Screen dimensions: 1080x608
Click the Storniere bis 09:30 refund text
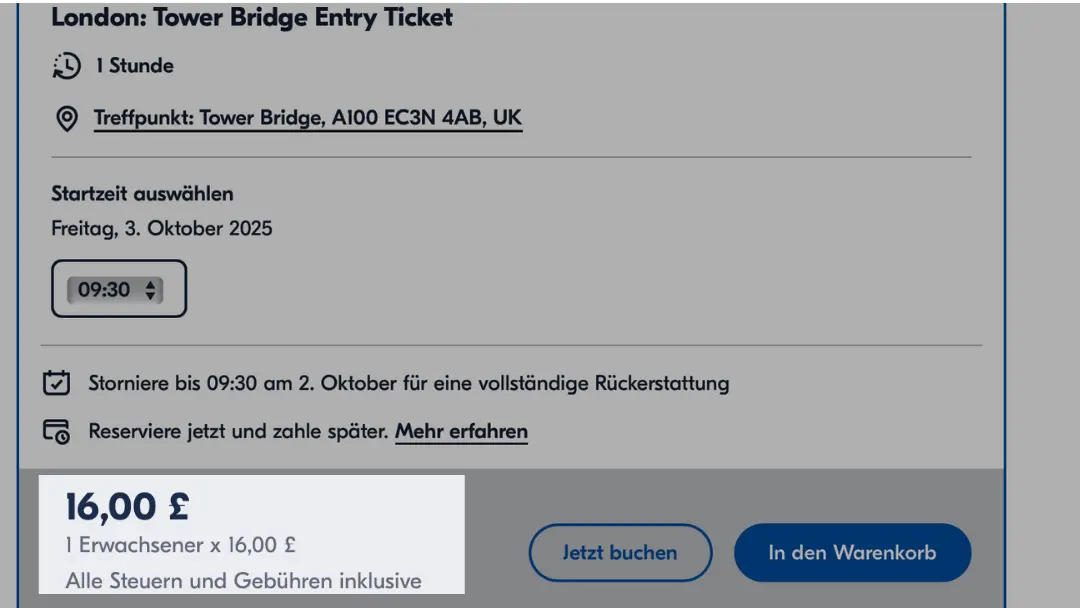coord(408,383)
